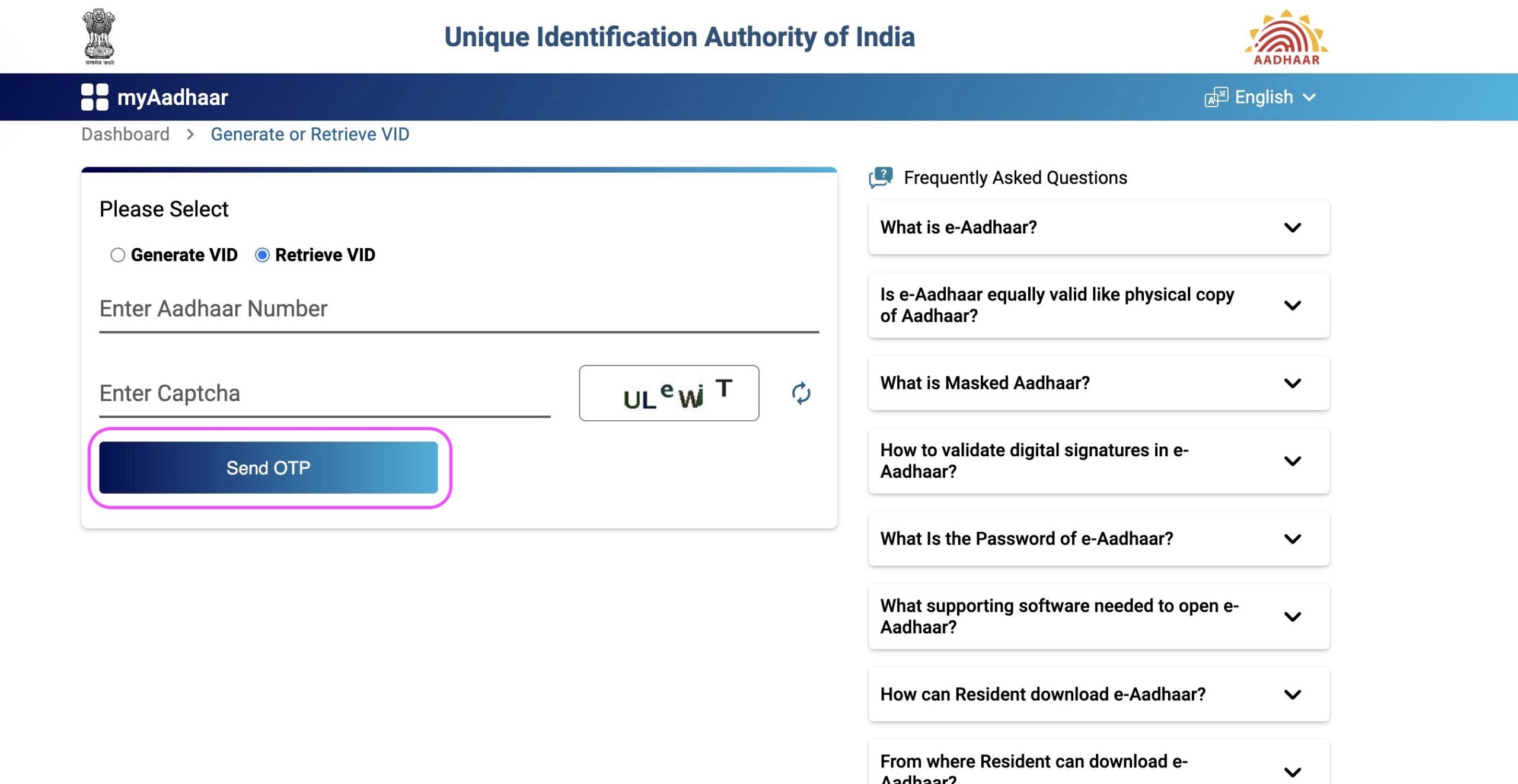Image resolution: width=1518 pixels, height=784 pixels.
Task: Click Generate or Retrieve VID breadcrumb item
Action: click(x=309, y=134)
